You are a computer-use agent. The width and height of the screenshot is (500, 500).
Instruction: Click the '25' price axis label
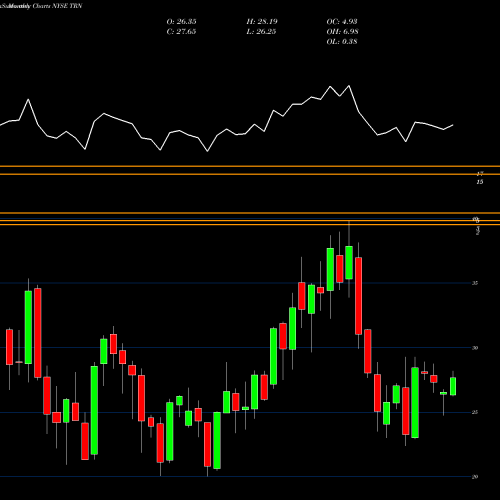coord(475,412)
